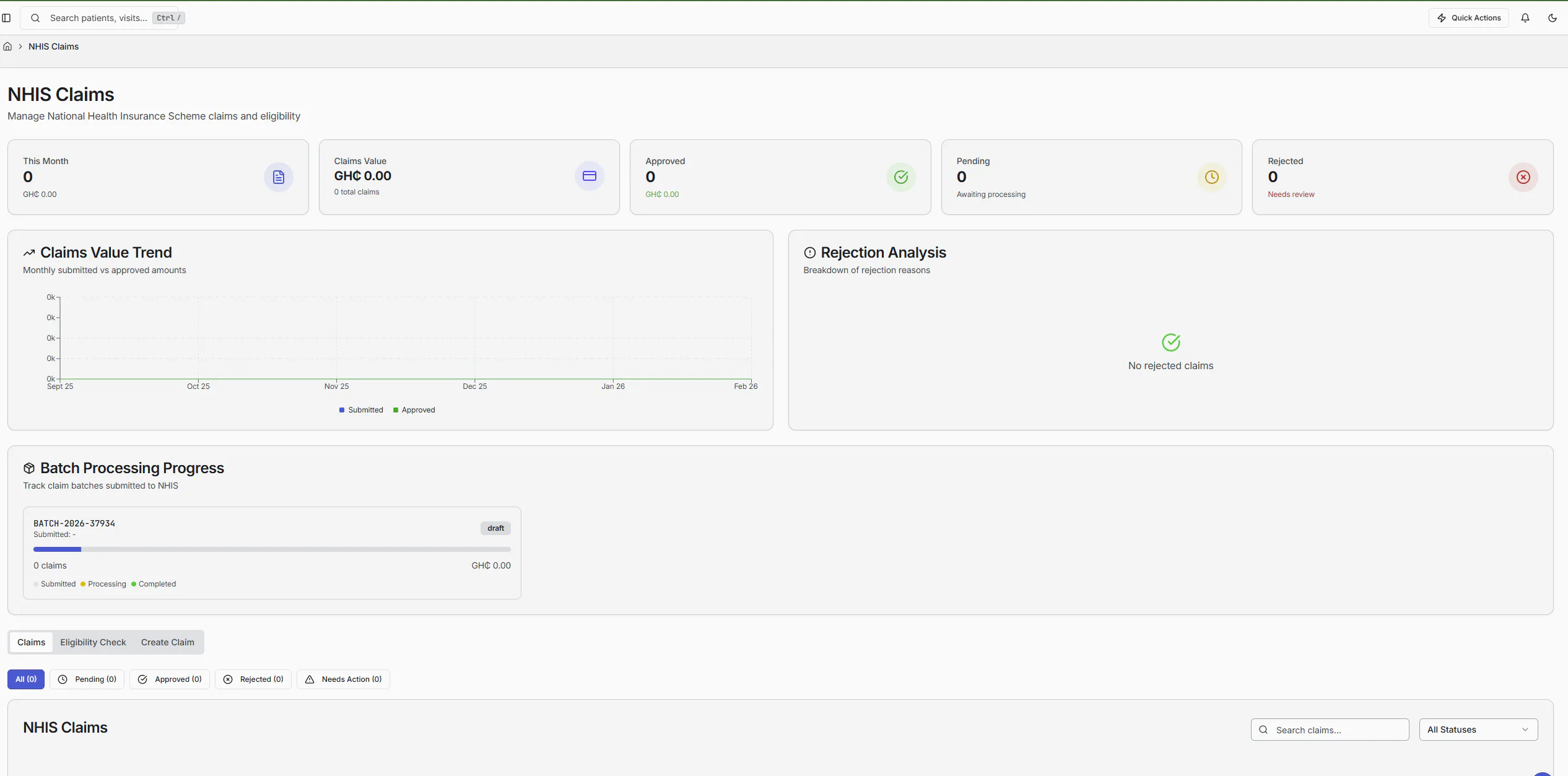1568x776 pixels.
Task: Click the Claims Value Trend arrow icon
Action: point(29,253)
